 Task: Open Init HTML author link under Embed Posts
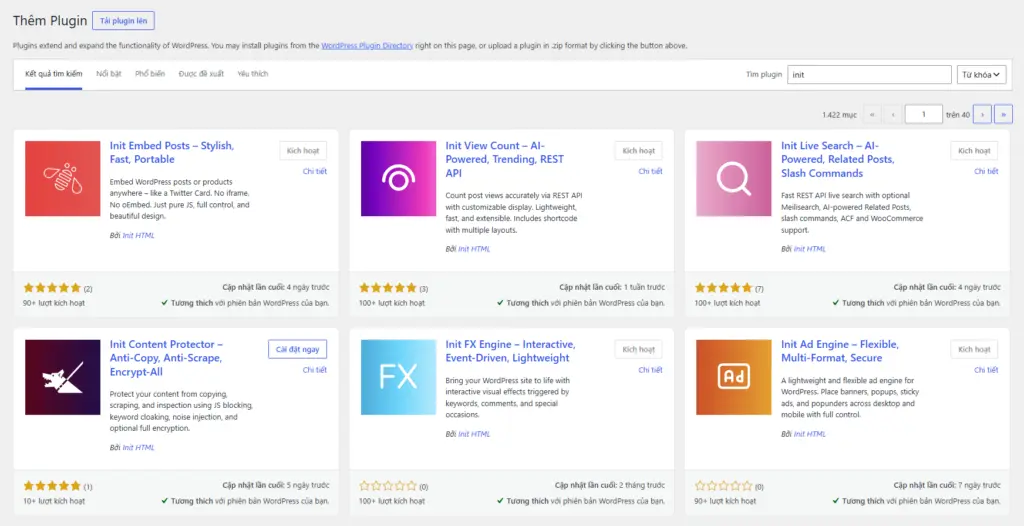[x=138, y=235]
